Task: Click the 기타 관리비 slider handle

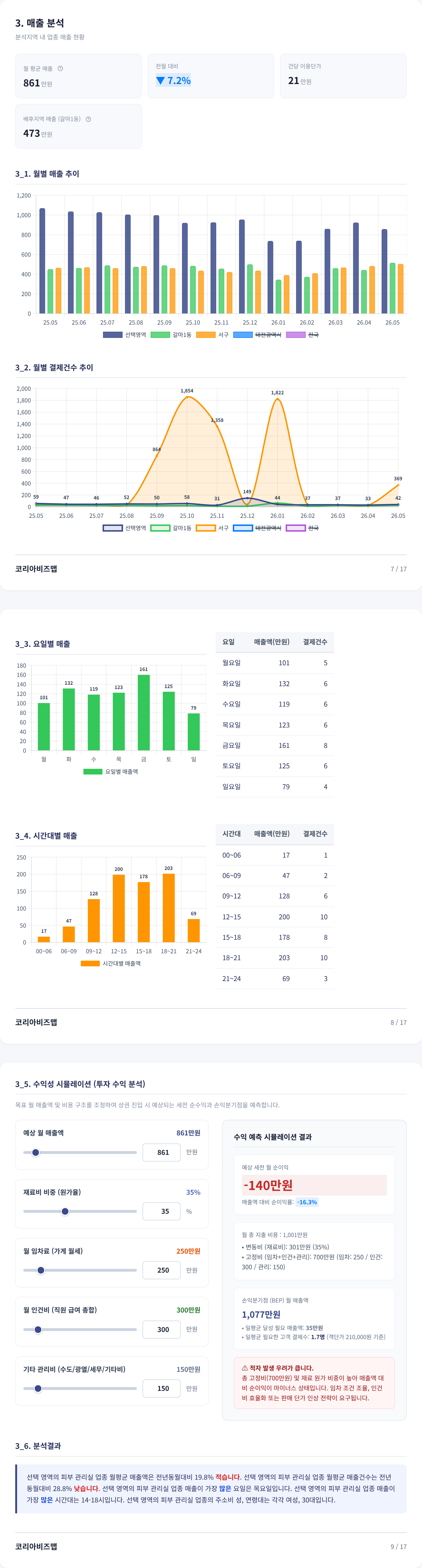Action: coord(38,1389)
